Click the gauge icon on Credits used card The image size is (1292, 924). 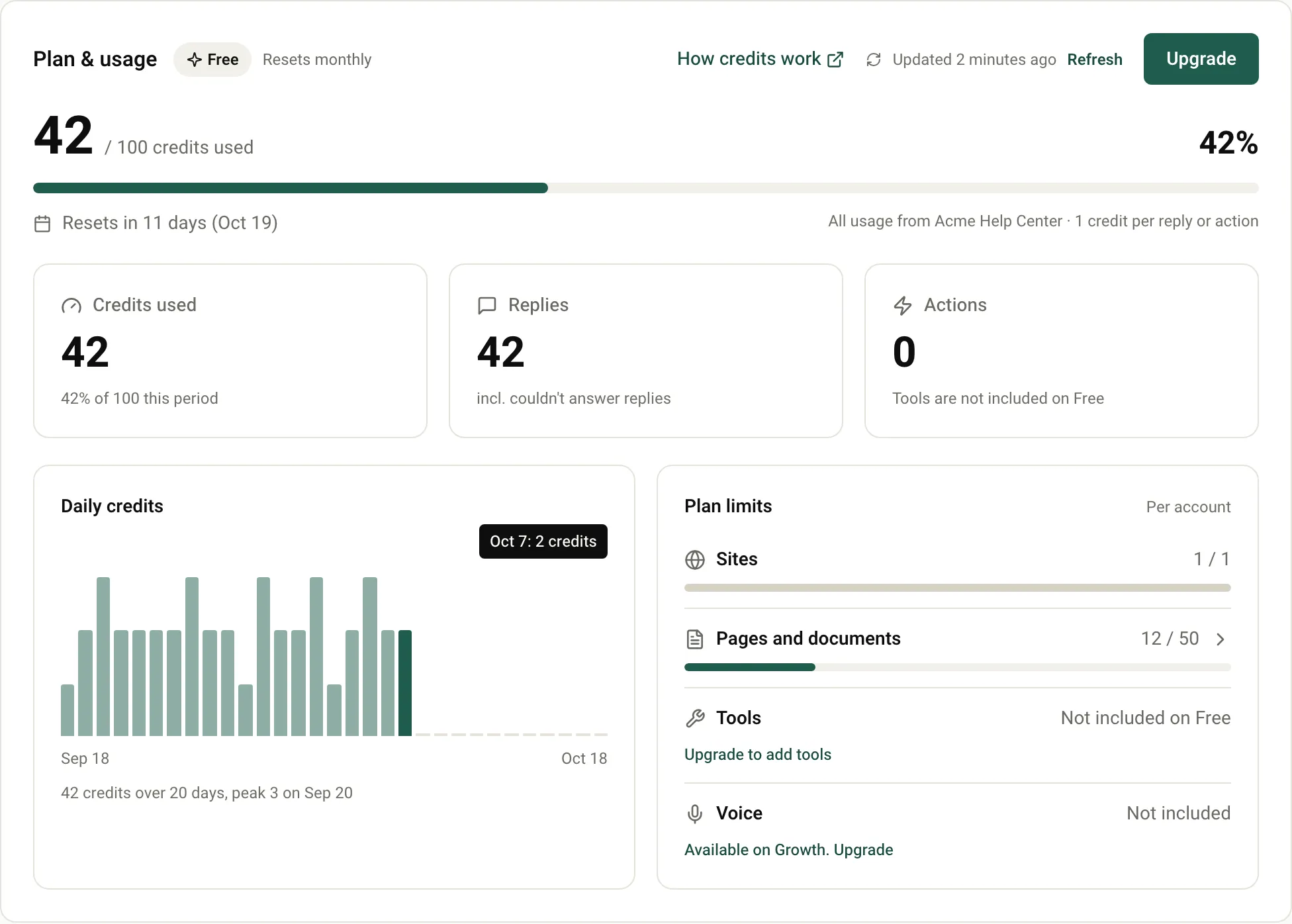pyautogui.click(x=71, y=305)
